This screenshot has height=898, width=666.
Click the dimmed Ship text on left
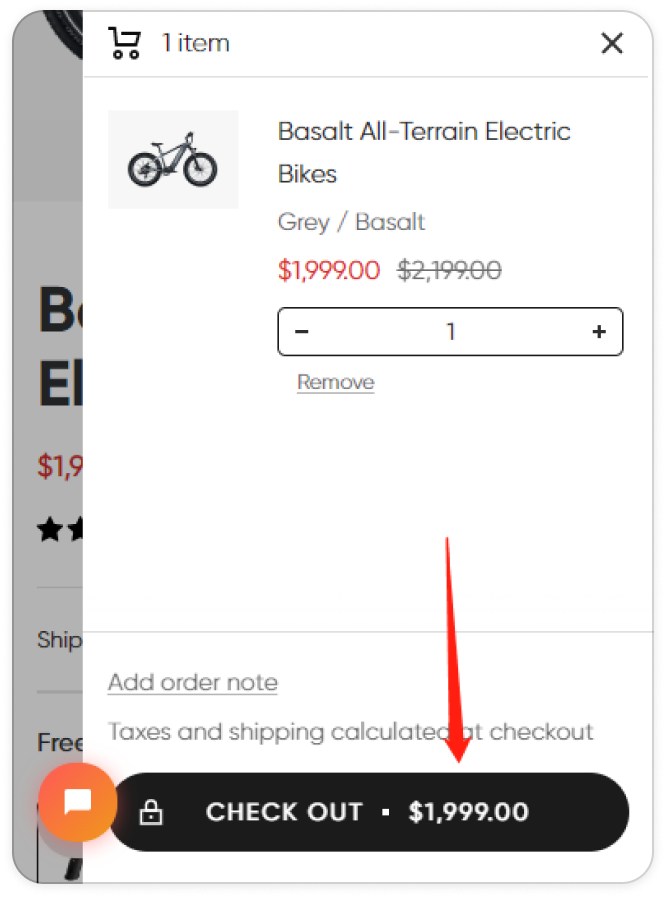[60, 640]
